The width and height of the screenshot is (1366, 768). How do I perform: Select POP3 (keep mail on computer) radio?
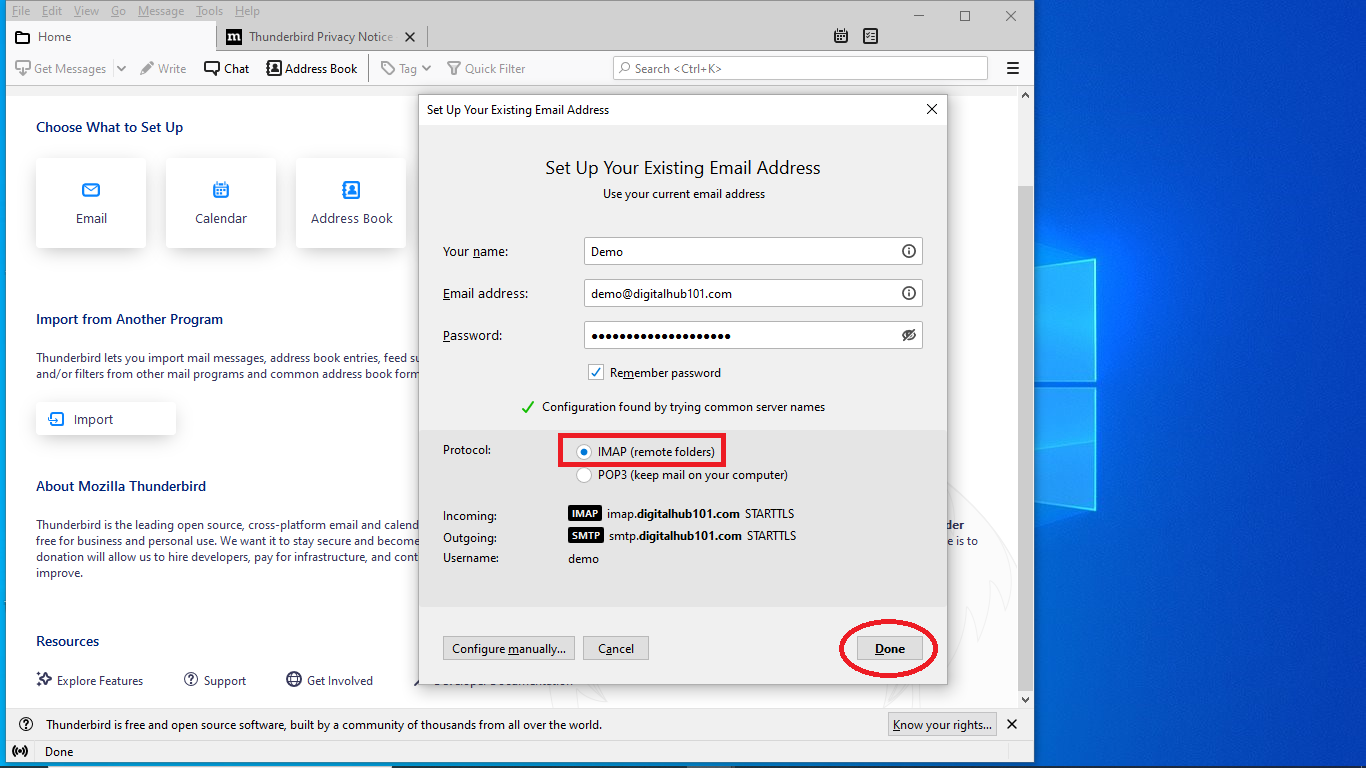[x=584, y=475]
